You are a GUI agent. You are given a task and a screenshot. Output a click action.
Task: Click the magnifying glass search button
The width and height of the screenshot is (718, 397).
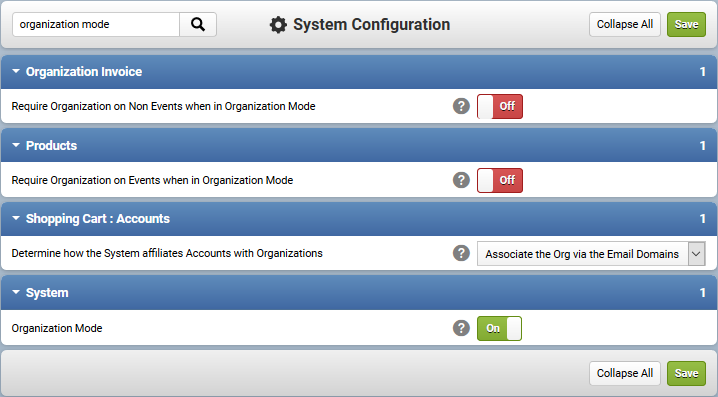tap(198, 24)
